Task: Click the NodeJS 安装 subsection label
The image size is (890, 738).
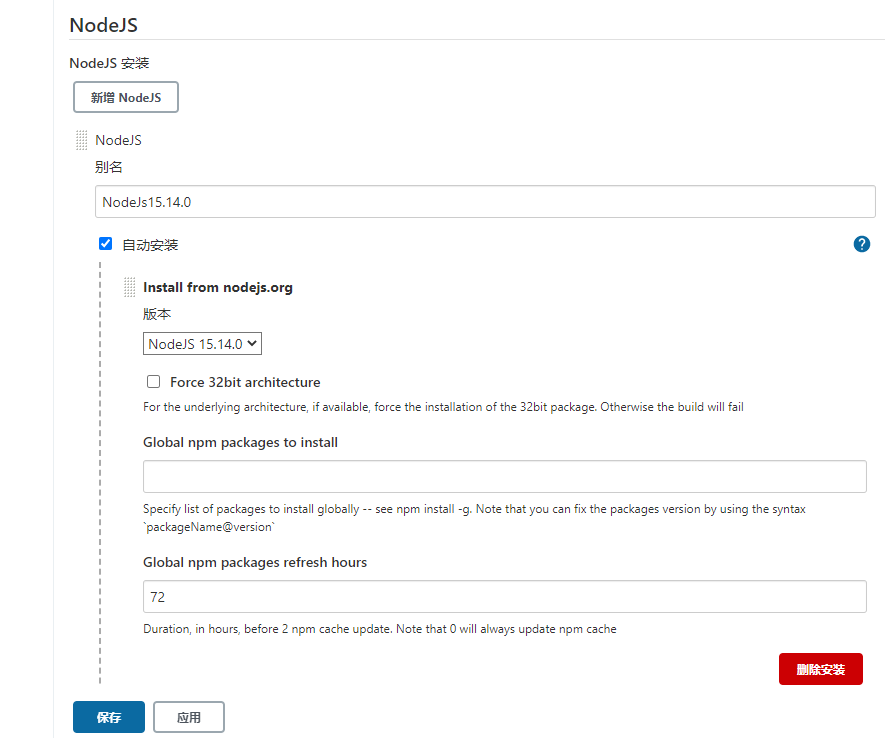Action: pyautogui.click(x=109, y=63)
